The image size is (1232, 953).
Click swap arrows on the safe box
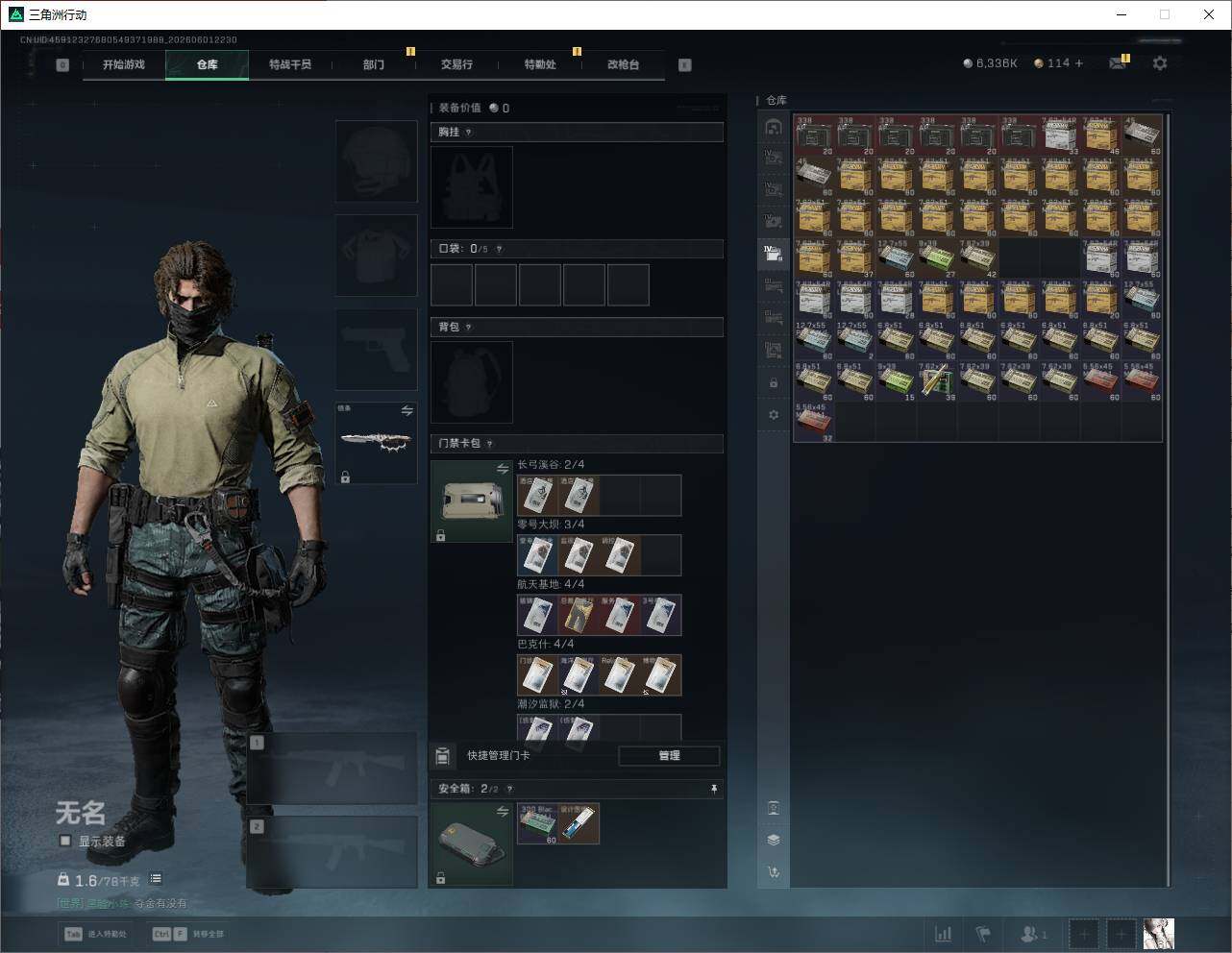tap(502, 812)
